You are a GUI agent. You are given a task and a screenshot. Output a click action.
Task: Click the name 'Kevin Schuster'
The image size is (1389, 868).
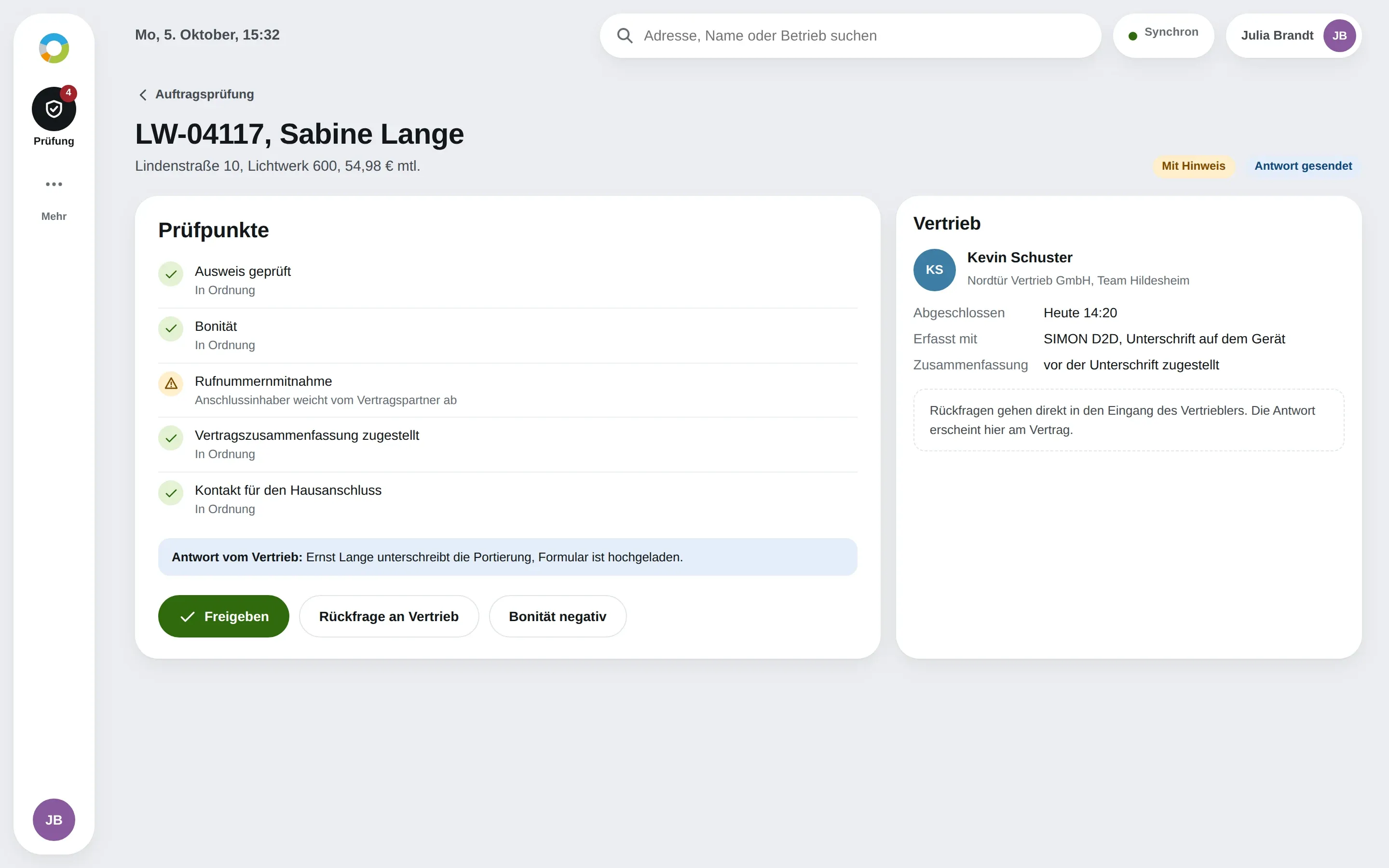[x=1020, y=258]
